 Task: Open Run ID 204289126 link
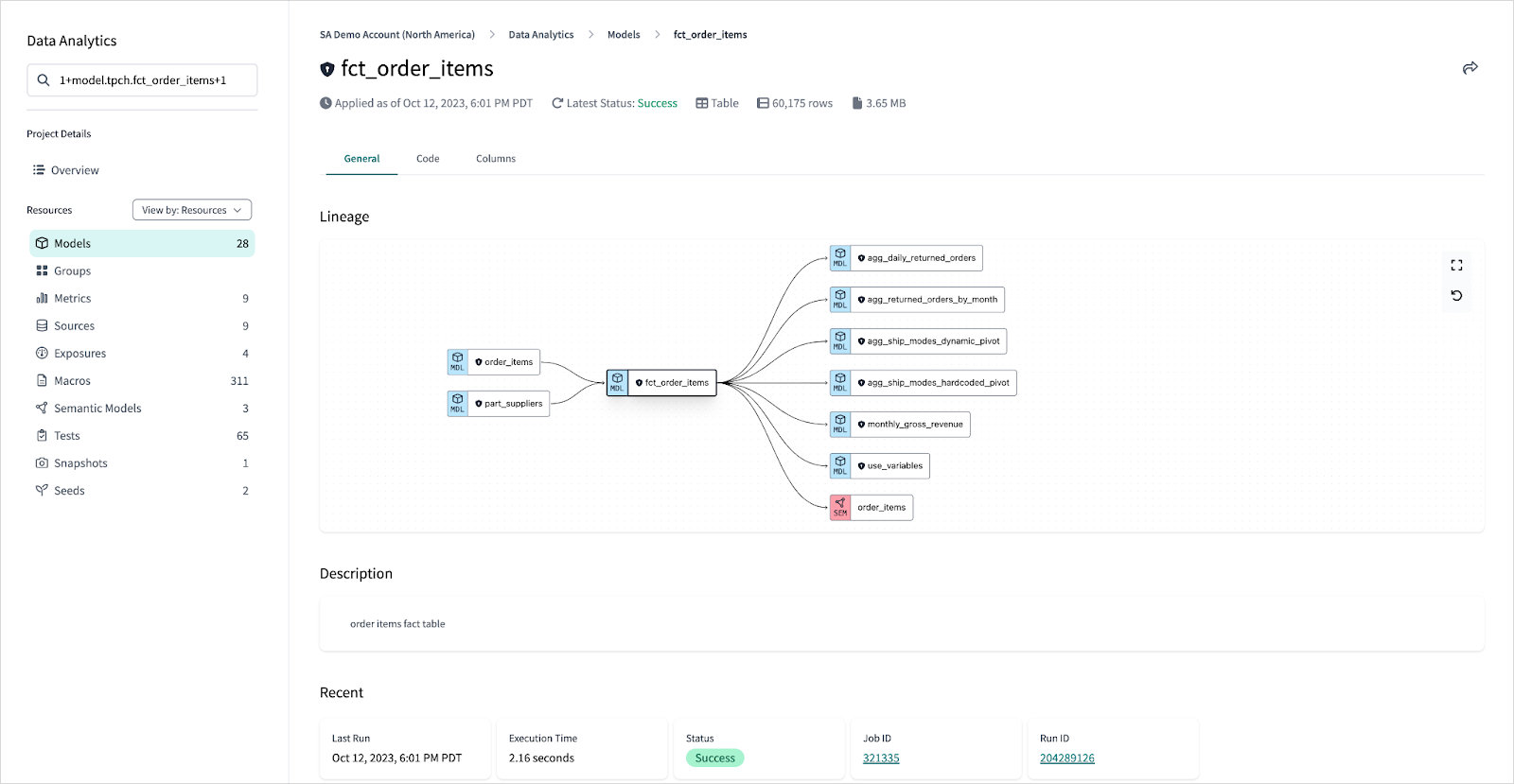(1067, 758)
